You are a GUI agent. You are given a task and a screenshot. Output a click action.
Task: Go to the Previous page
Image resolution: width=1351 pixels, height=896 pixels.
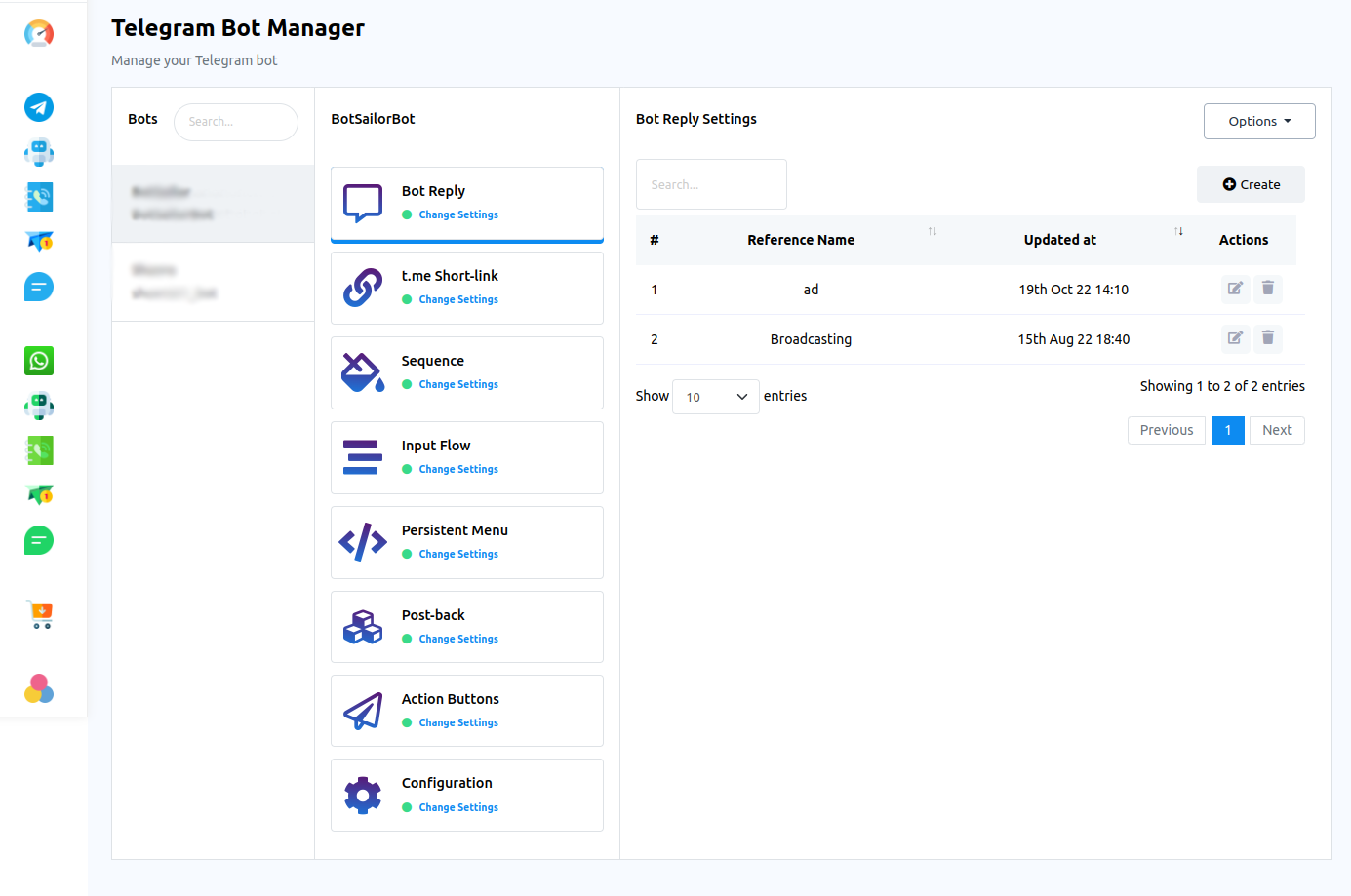[1167, 430]
